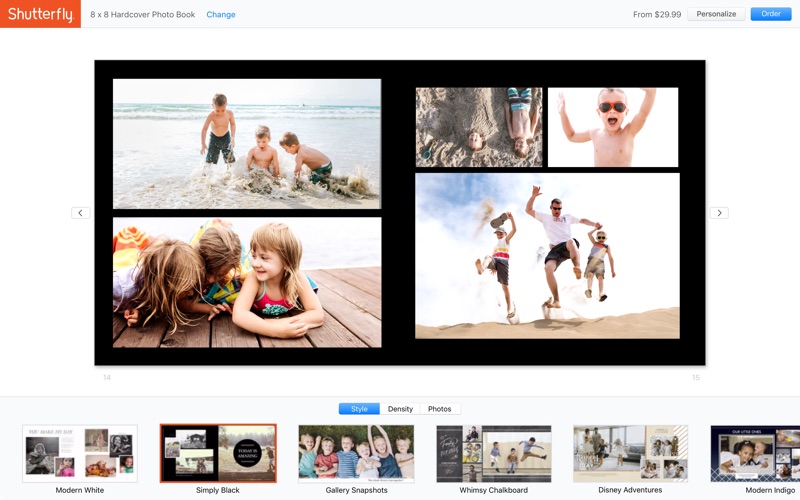Viewport: 800px width, 500px height.
Task: Go to the previous page spread arrow
Action: pyautogui.click(x=81, y=213)
